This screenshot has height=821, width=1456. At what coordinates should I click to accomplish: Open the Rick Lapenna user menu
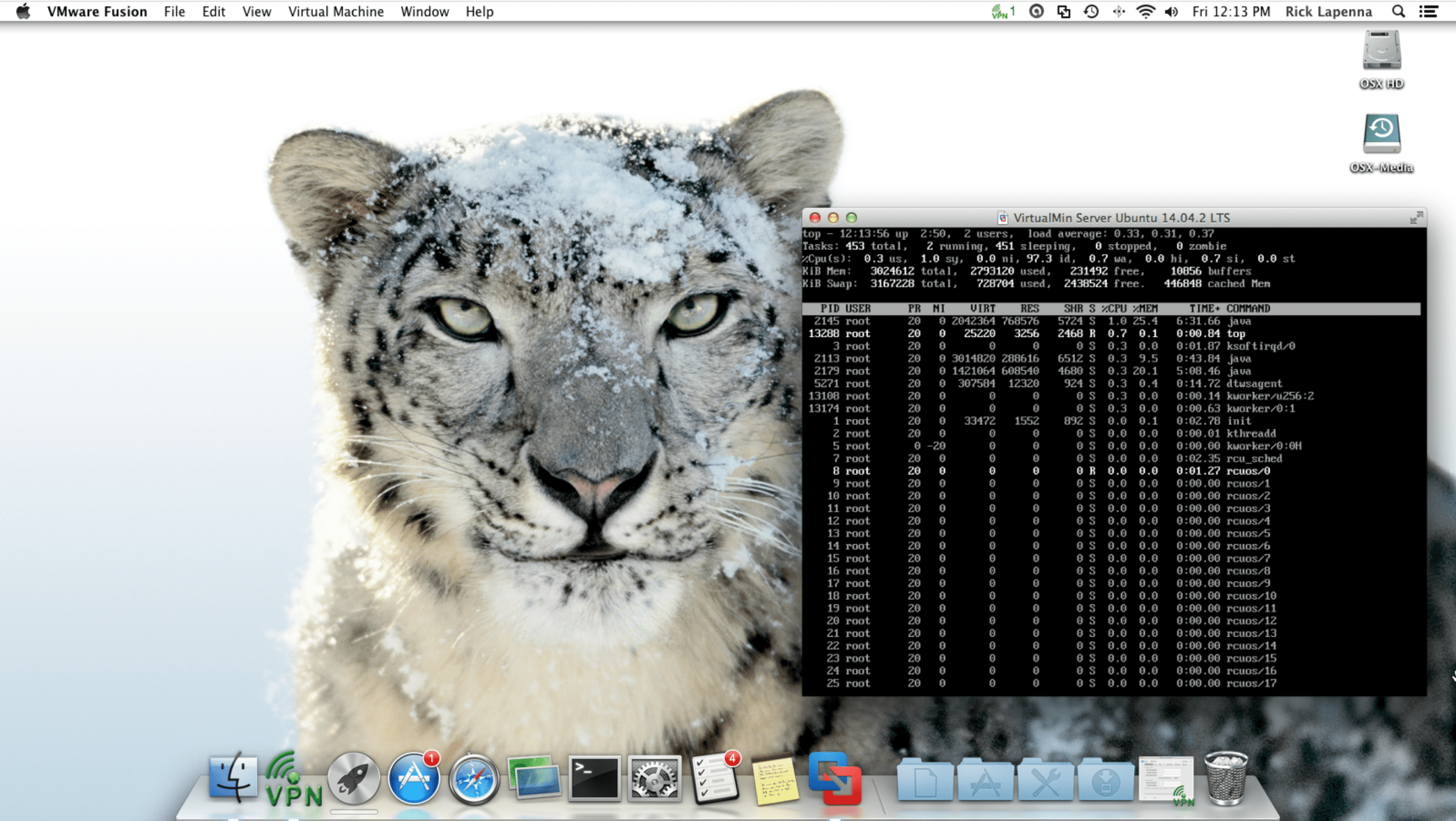[x=1329, y=11]
